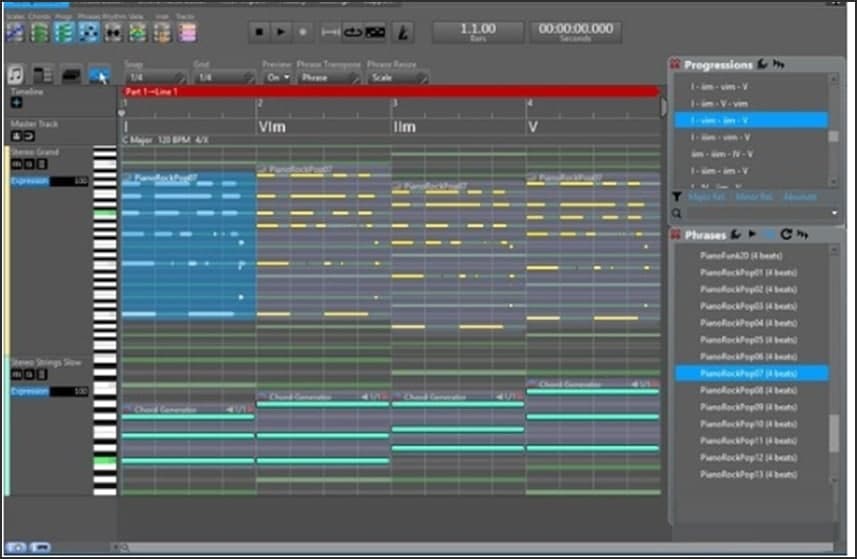Add a timeline with plus icon

click(x=16, y=102)
